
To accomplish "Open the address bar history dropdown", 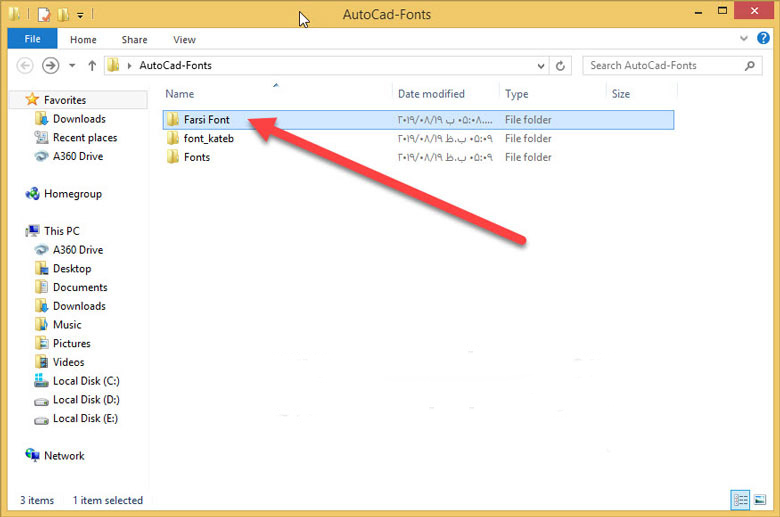I will (x=541, y=66).
